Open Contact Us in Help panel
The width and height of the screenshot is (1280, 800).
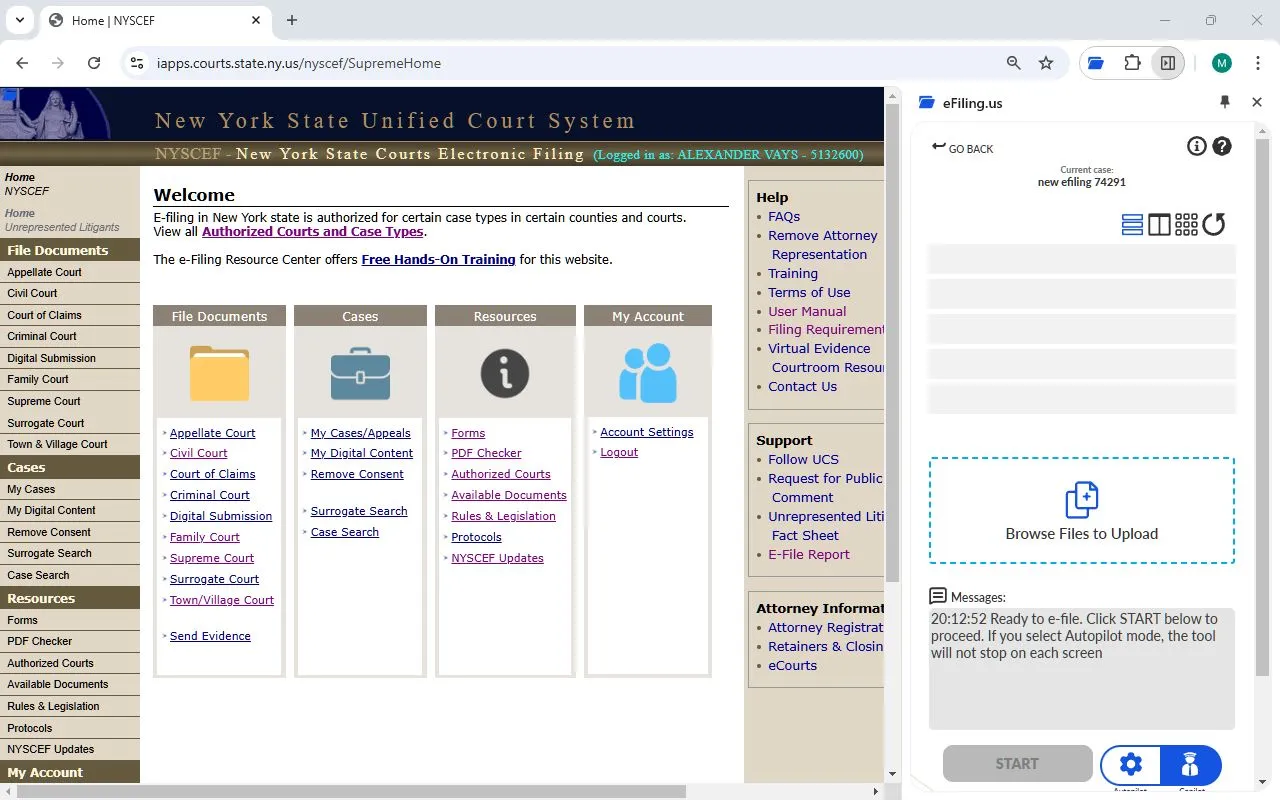pos(802,386)
